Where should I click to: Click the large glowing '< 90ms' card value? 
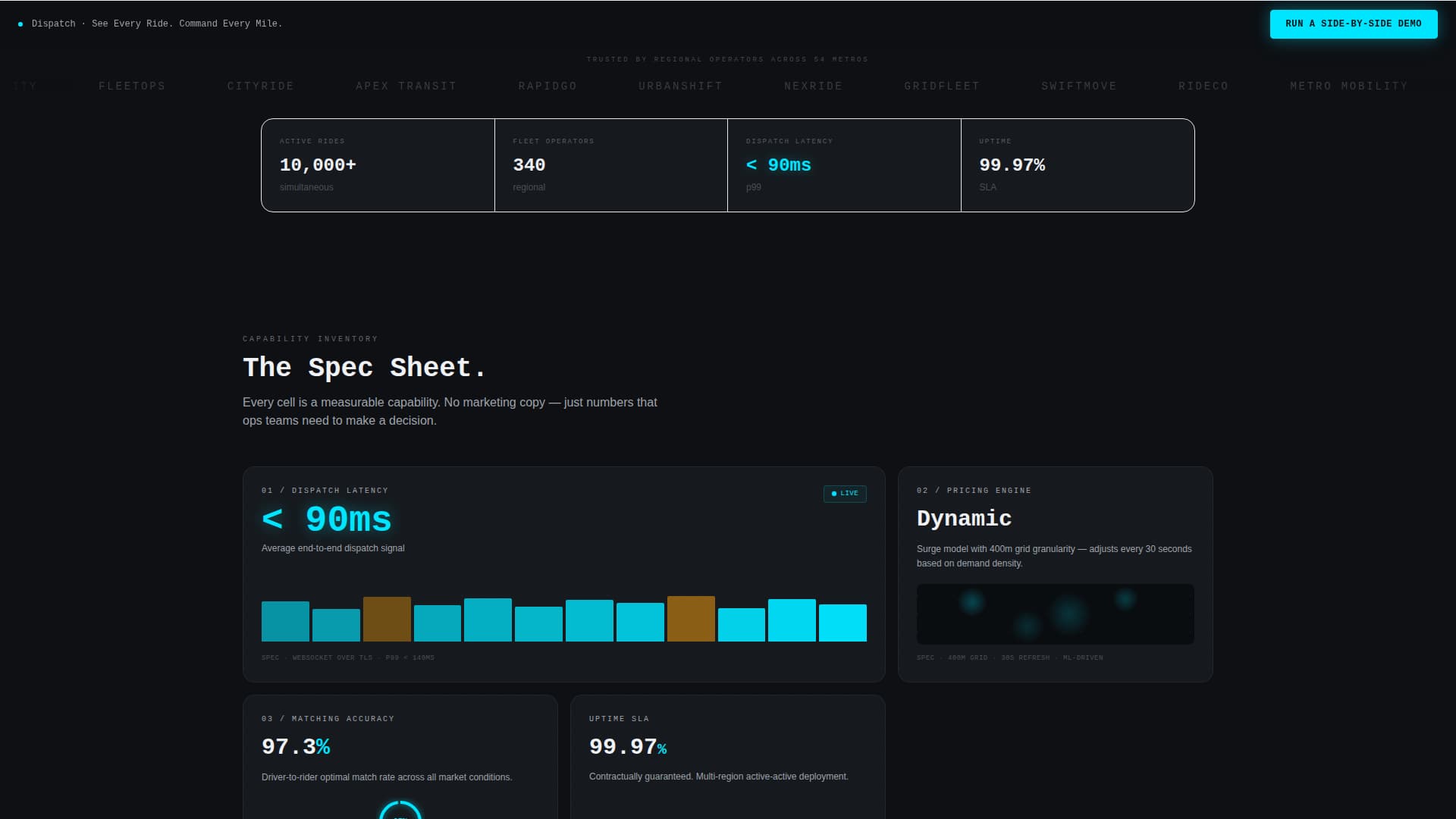[x=327, y=520]
